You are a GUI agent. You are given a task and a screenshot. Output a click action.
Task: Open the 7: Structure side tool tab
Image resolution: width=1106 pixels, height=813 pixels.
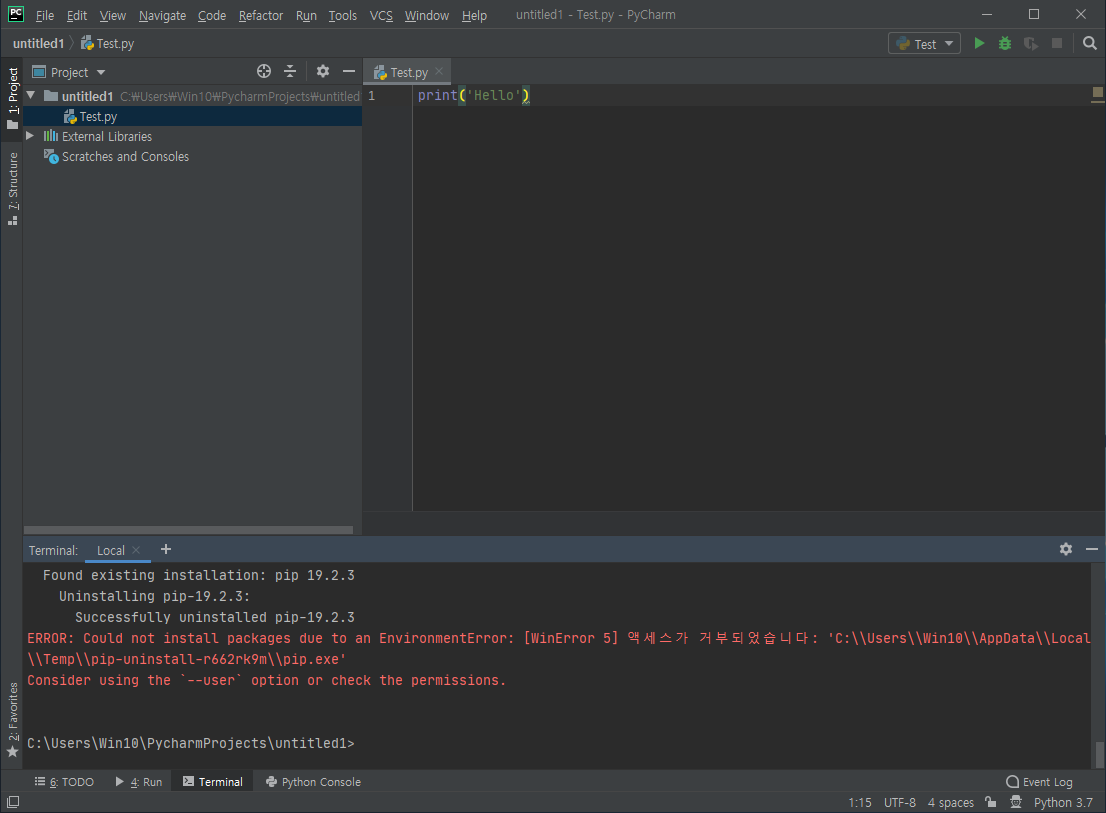coord(13,188)
